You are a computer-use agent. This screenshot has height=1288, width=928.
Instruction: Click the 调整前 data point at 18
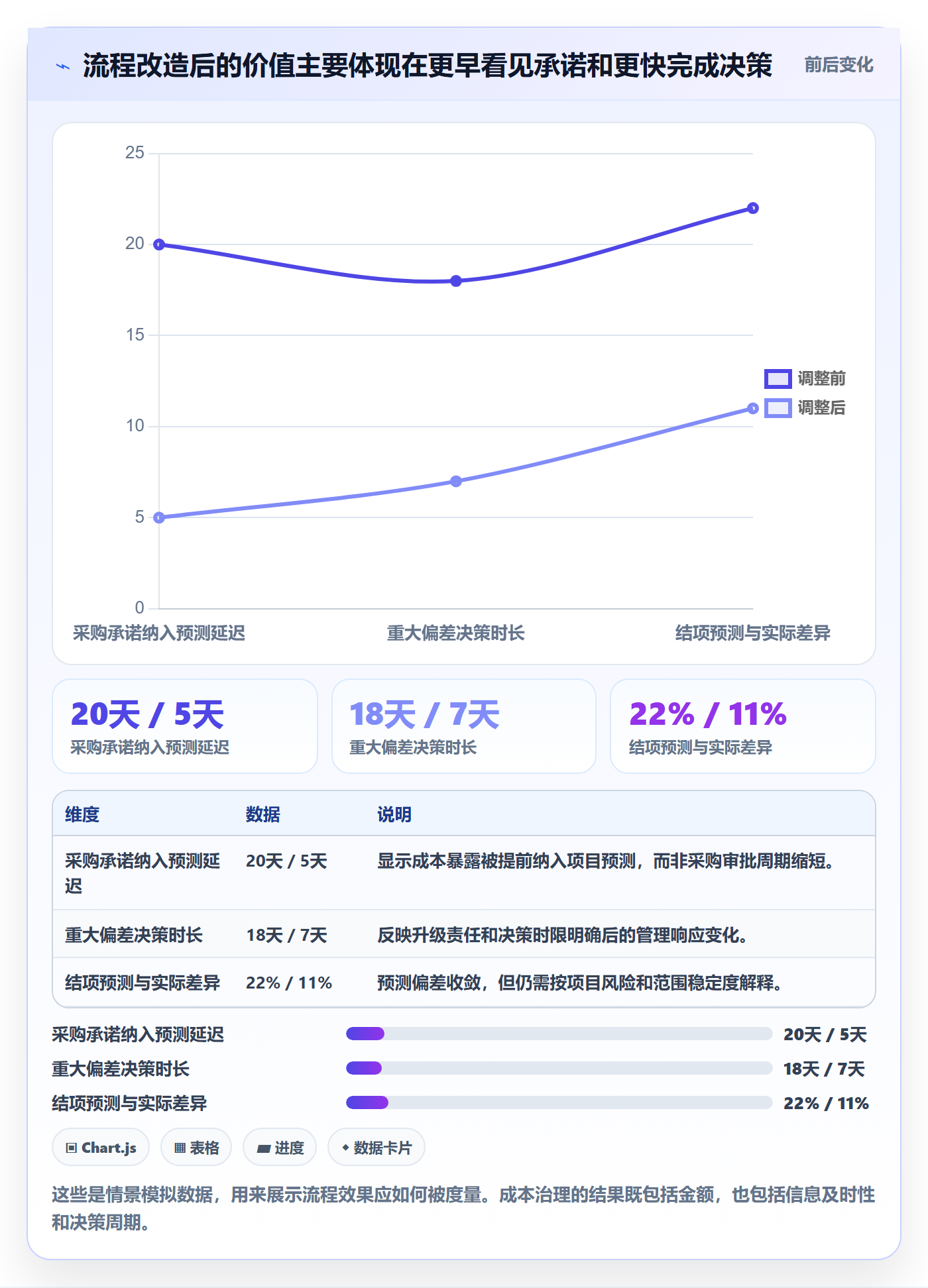[456, 281]
